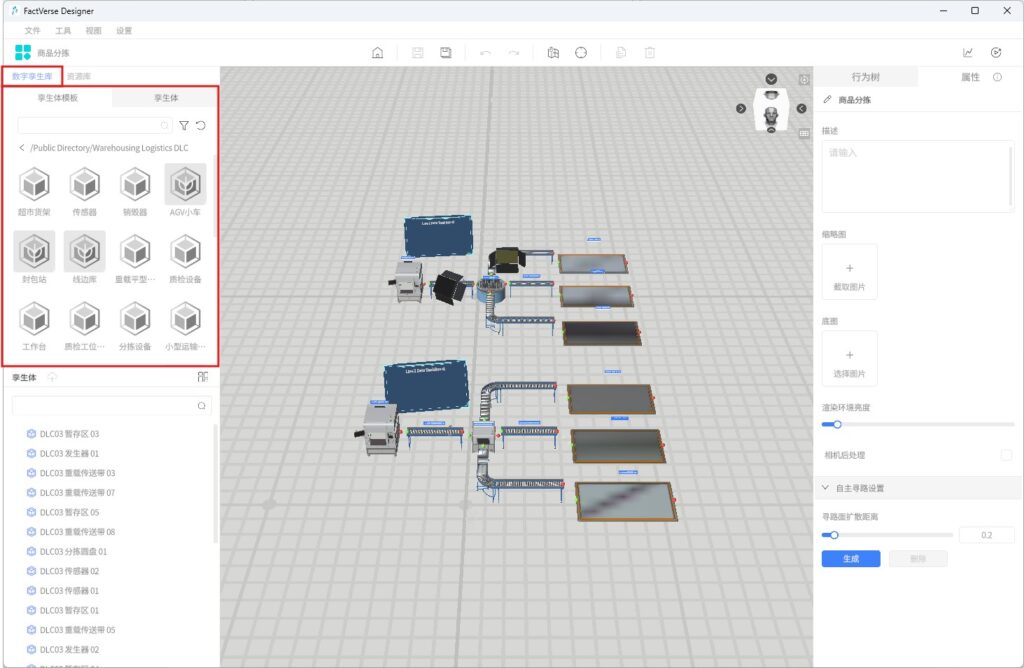The image size is (1024, 668).
Task: Switch to the 资源库 tab
Action: (79, 76)
